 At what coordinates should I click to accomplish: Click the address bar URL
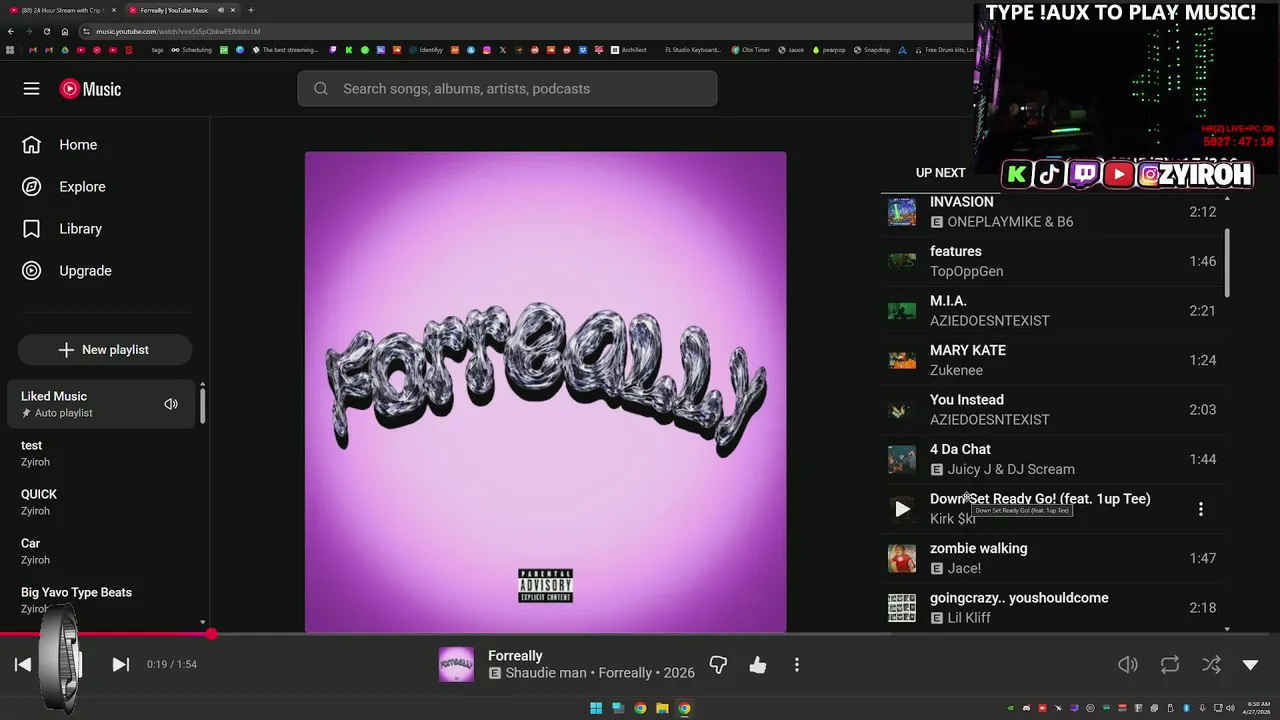point(178,31)
